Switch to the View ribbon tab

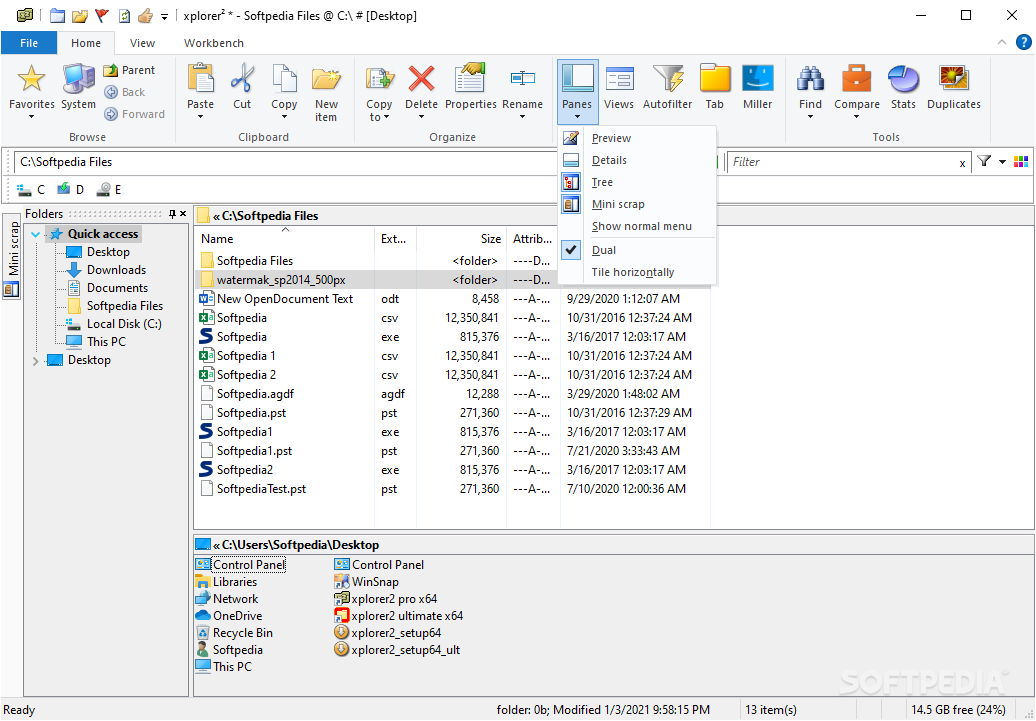142,43
